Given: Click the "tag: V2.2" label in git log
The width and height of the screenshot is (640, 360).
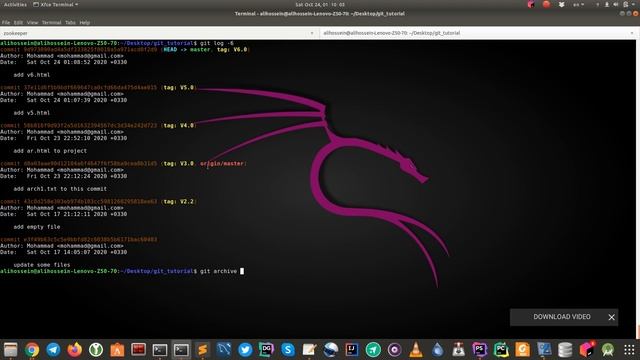Looking at the screenshot, I should coord(178,201).
